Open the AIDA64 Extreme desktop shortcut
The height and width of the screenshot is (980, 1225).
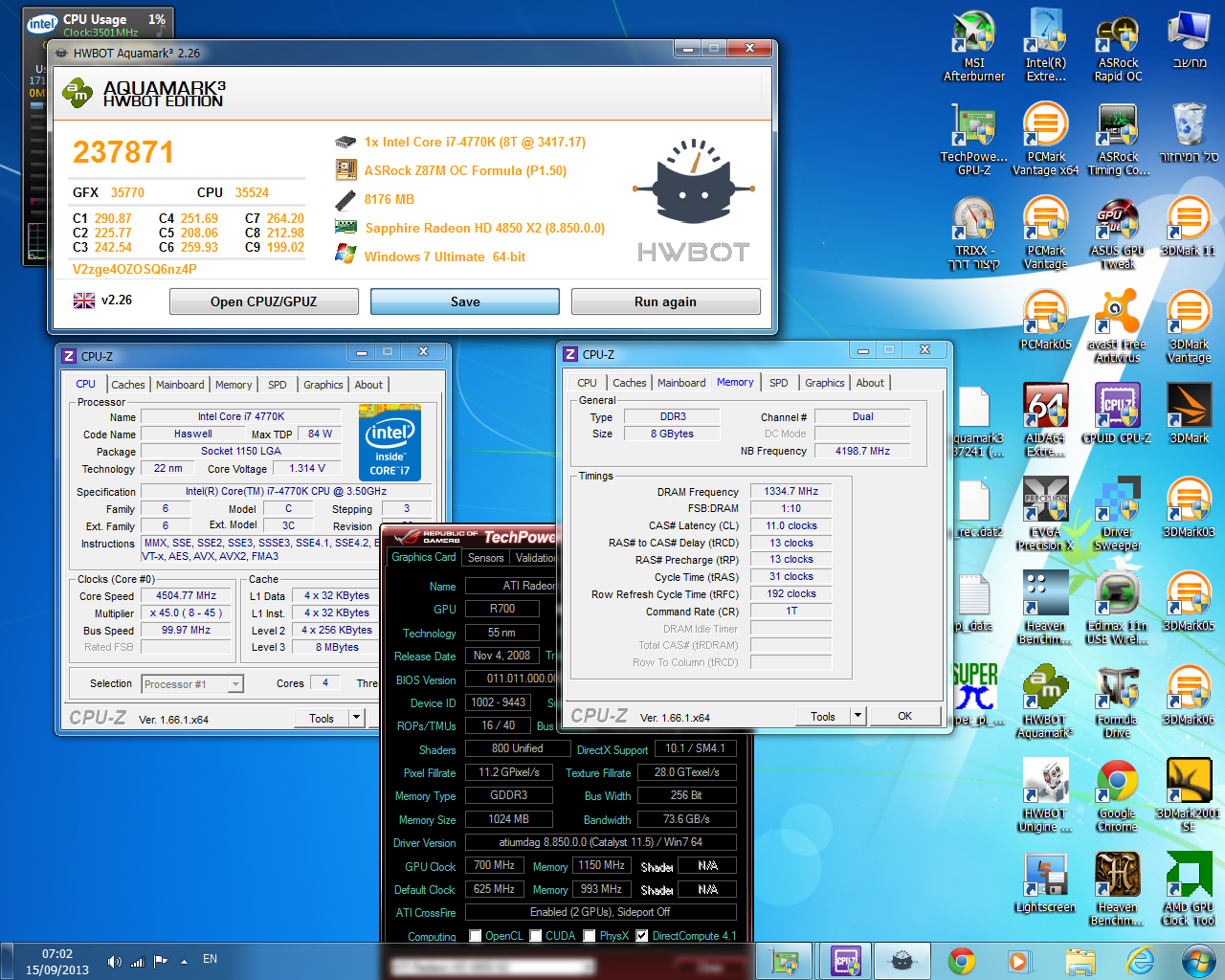pos(1046,420)
